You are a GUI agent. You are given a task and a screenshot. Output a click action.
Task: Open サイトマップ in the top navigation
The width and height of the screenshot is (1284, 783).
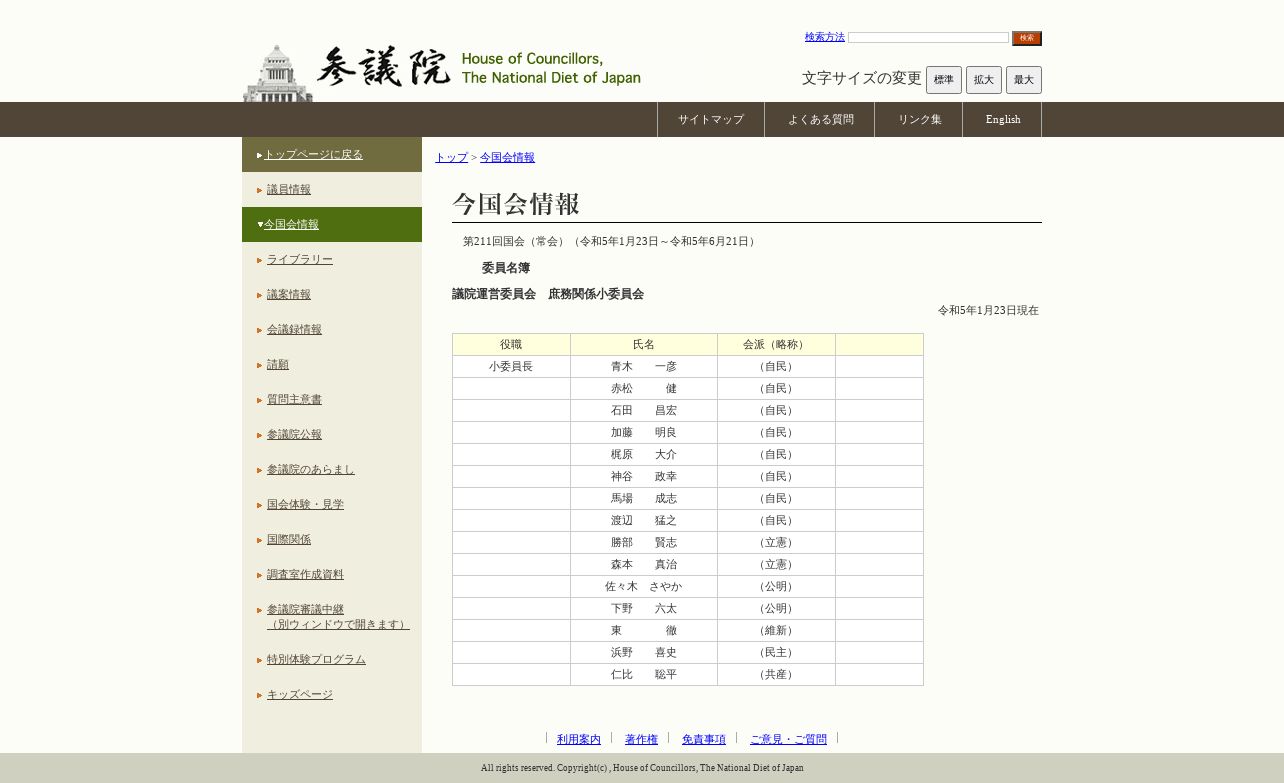[711, 119]
